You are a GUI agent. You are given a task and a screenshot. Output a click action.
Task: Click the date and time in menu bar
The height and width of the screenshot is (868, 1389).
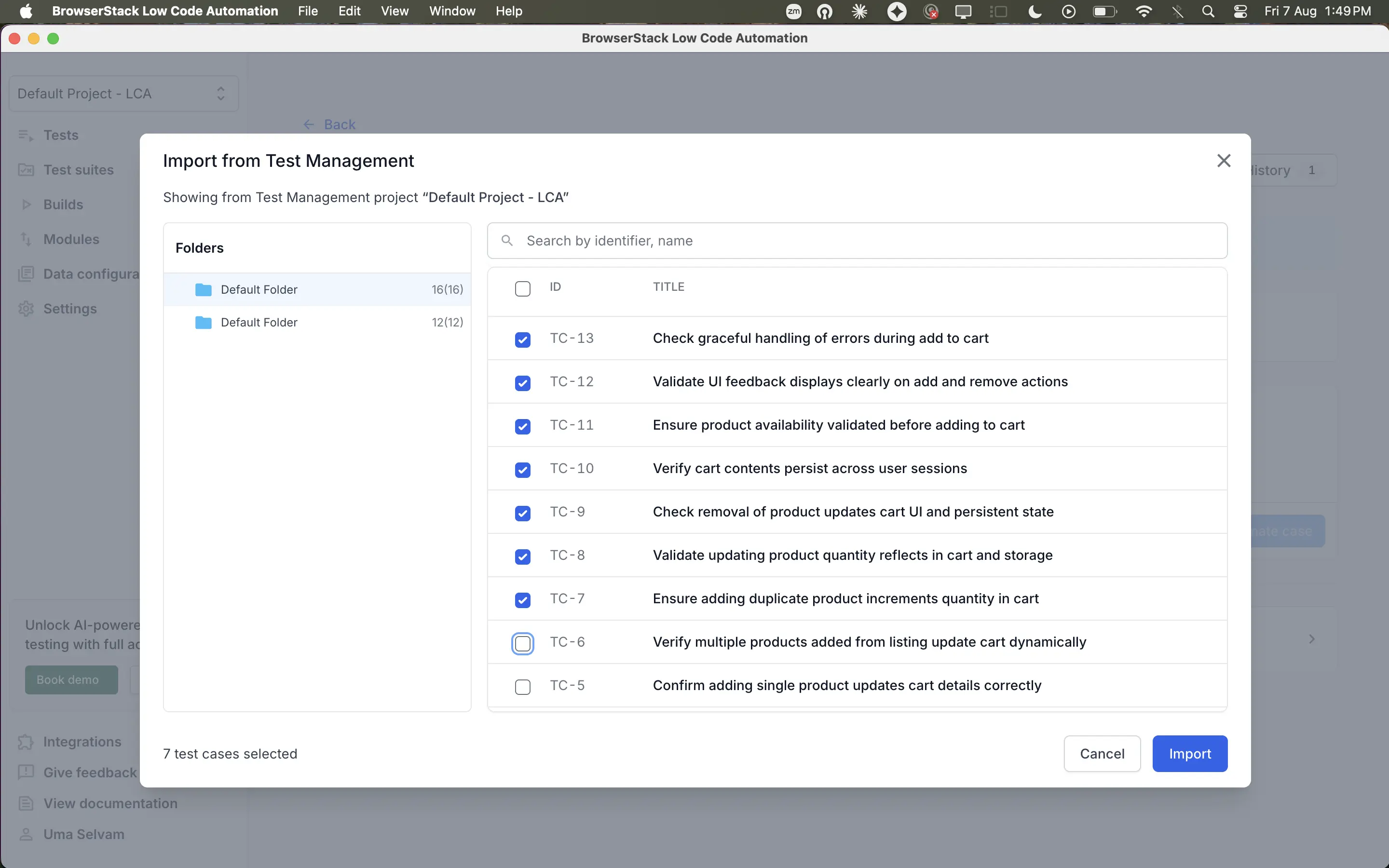click(x=1318, y=11)
